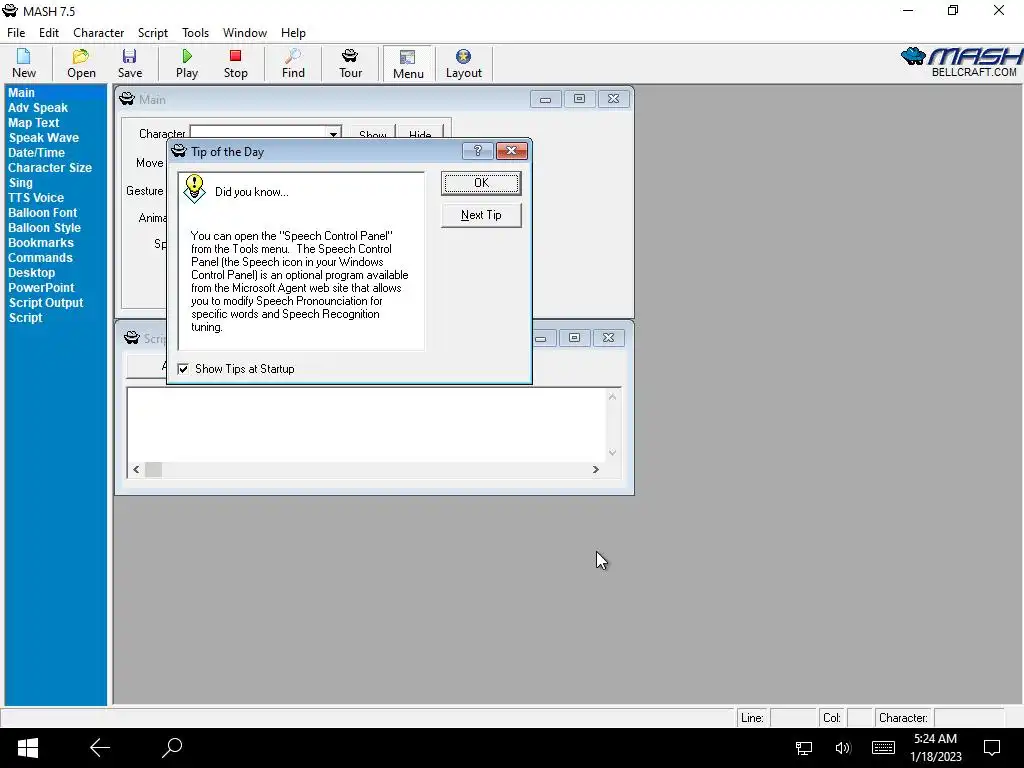Stop script with the Stop icon
Screen dimensions: 1024x768
click(x=236, y=63)
